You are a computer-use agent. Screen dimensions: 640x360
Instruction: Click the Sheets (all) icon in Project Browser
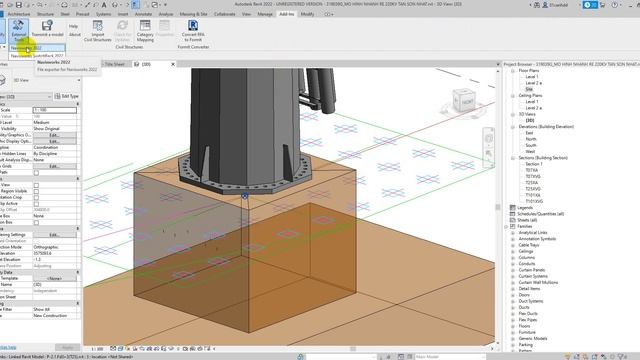point(513,220)
